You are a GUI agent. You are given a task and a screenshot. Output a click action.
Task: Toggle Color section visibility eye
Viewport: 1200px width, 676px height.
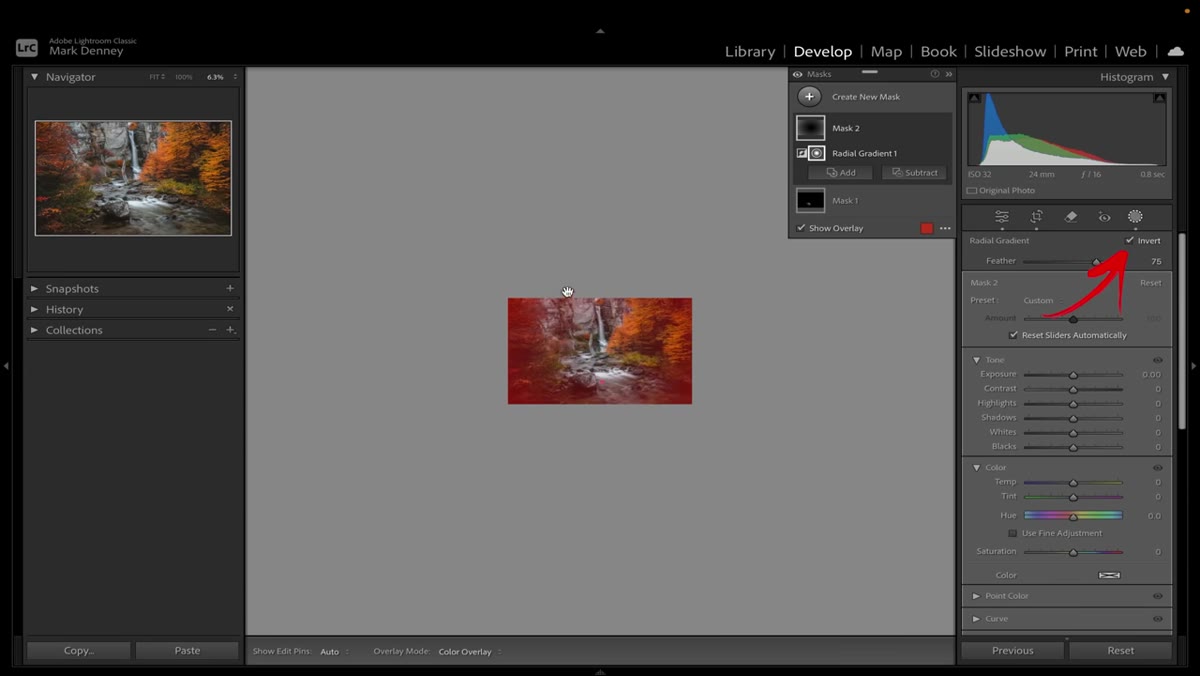click(x=1158, y=468)
